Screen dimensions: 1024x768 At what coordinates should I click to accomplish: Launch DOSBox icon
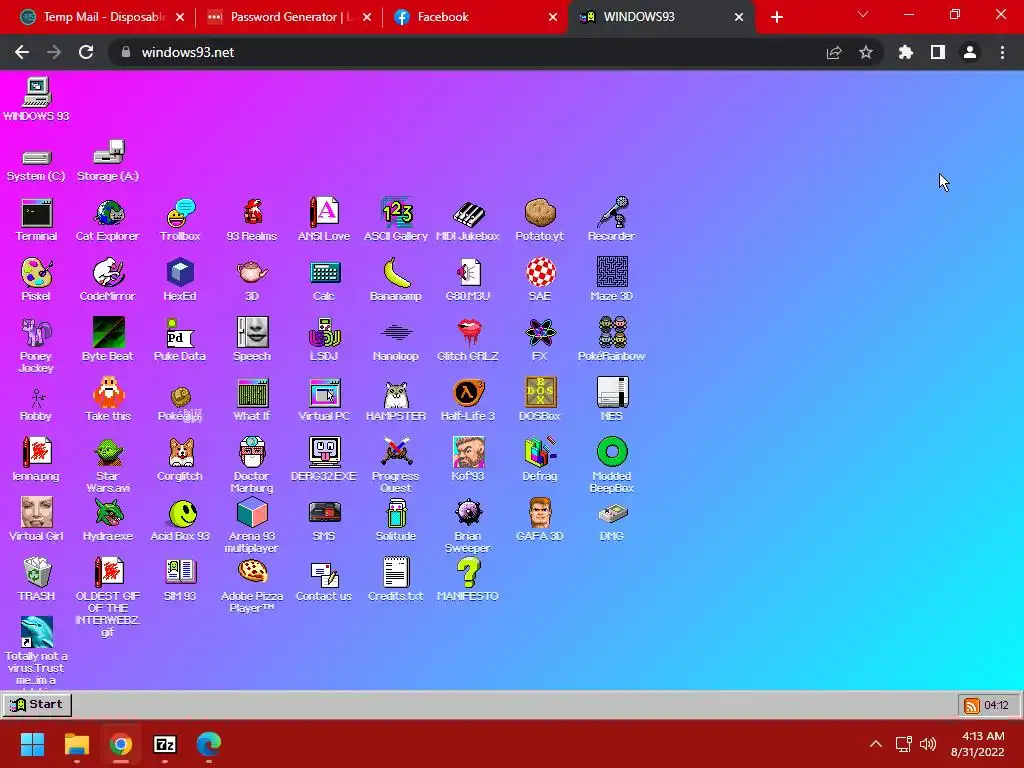pyautogui.click(x=540, y=400)
